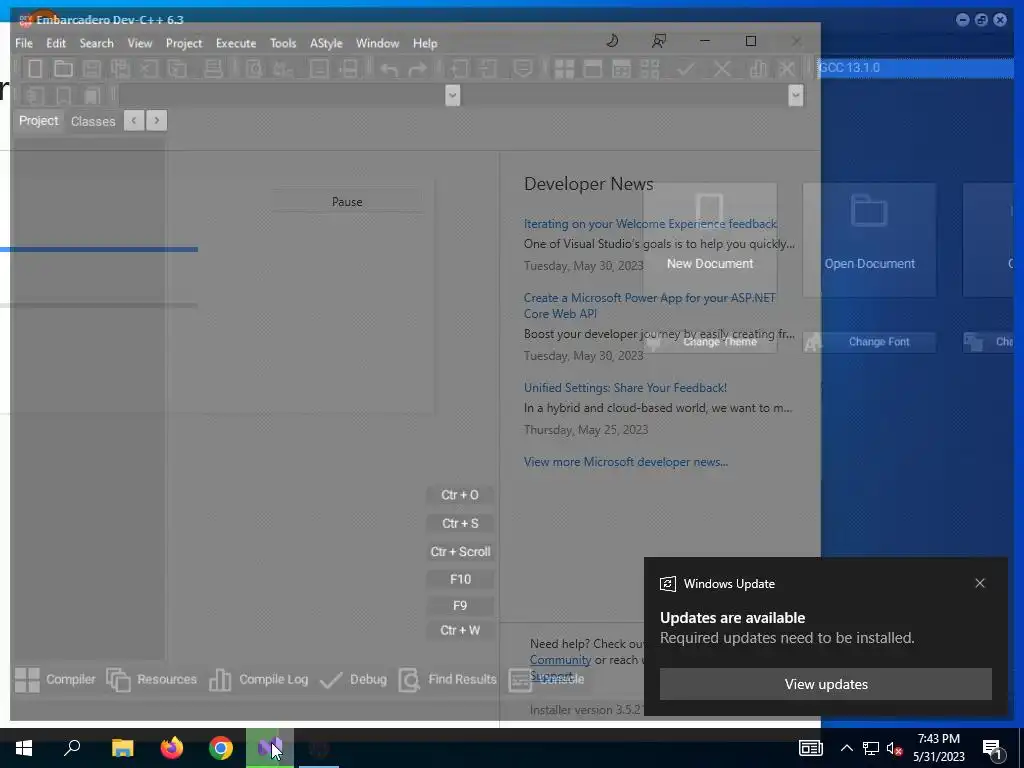Click the Open file folder toolbar icon
Screen dimensions: 1024x768
[x=63, y=69]
